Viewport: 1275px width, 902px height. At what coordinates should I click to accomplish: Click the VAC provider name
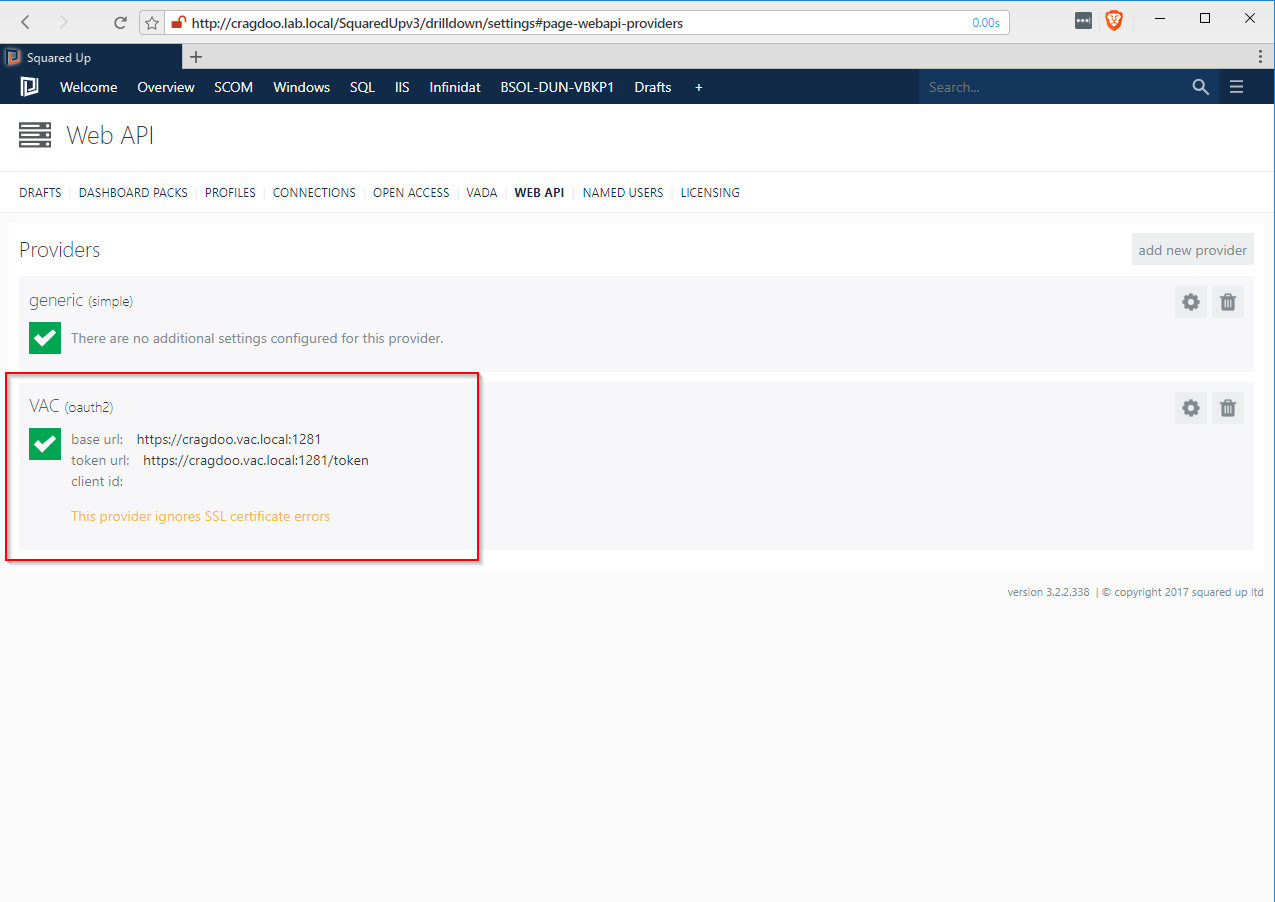[45, 406]
